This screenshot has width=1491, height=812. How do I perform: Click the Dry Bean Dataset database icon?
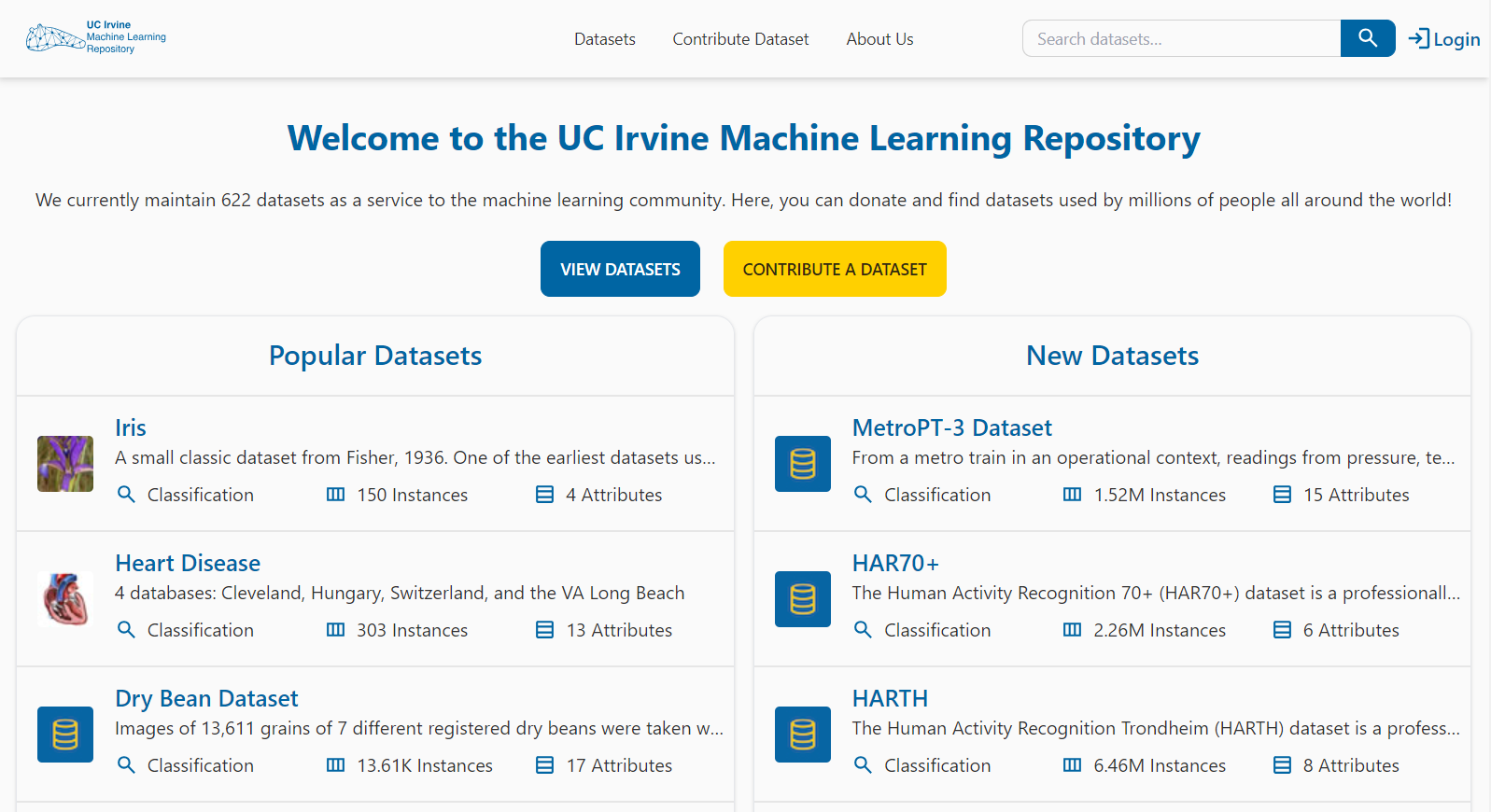[65, 735]
